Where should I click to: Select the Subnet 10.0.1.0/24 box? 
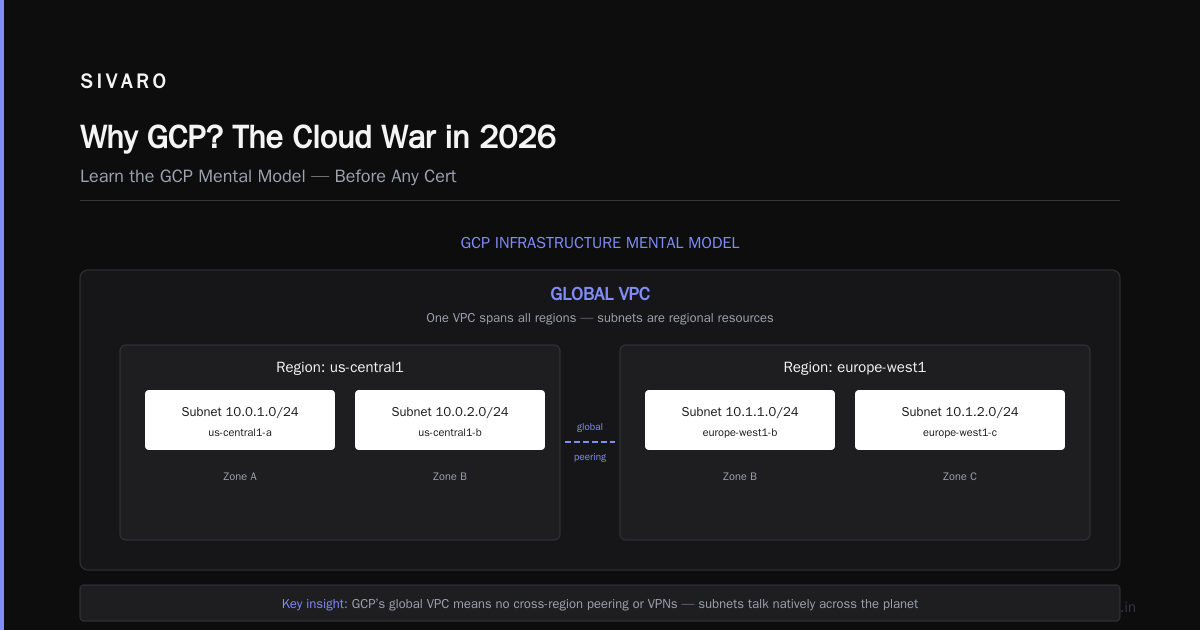click(x=240, y=420)
